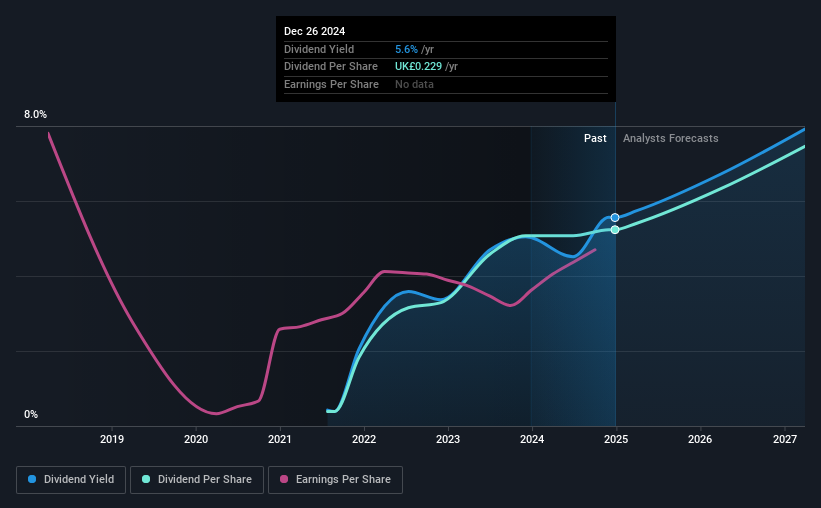Viewport: 821px width, 508px height.
Task: Click the 2019 x-axis label
Action: pyautogui.click(x=112, y=439)
